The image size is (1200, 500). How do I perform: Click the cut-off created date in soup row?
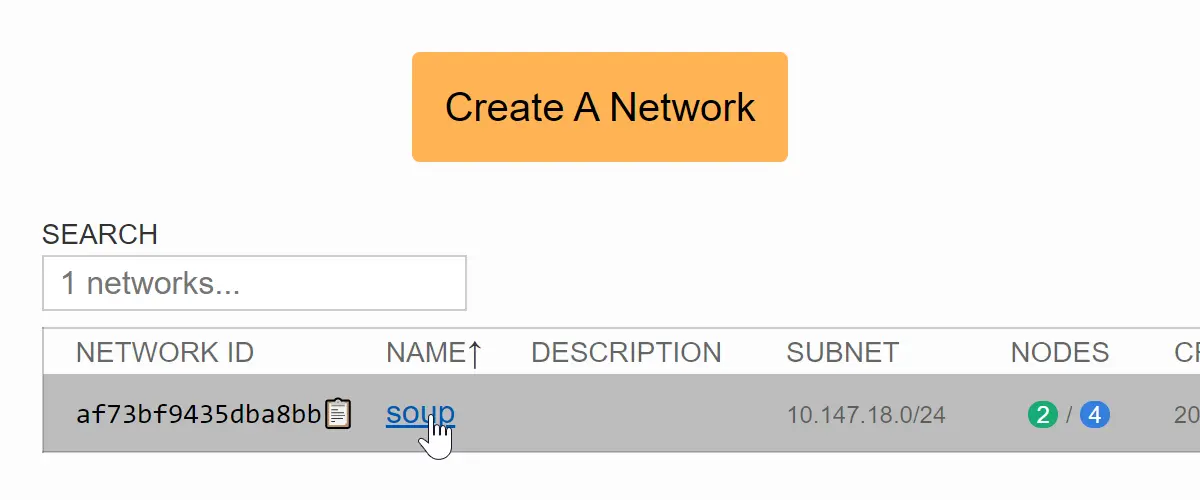(x=1186, y=414)
